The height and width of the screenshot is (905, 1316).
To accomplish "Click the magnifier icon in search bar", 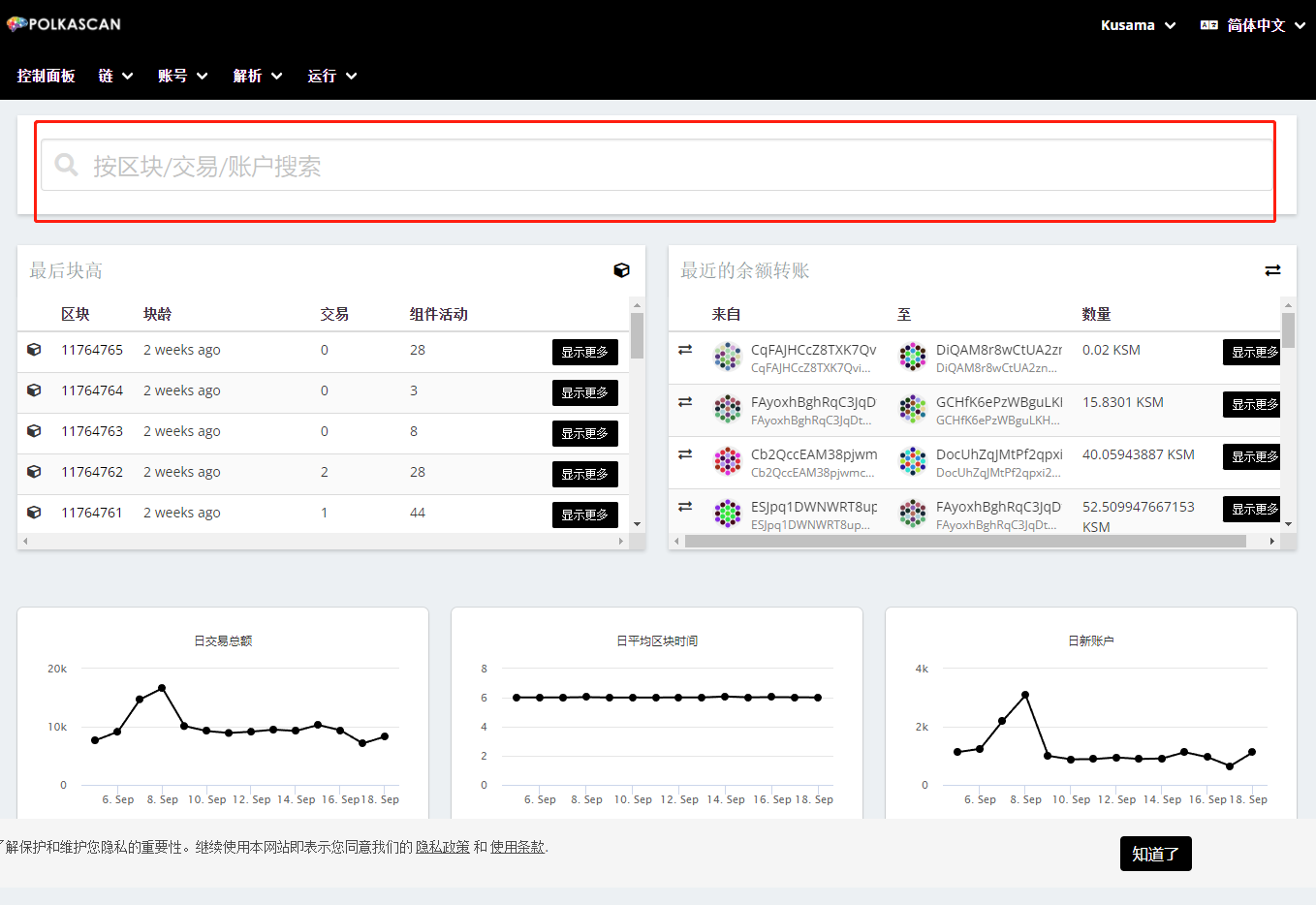I will [66, 165].
